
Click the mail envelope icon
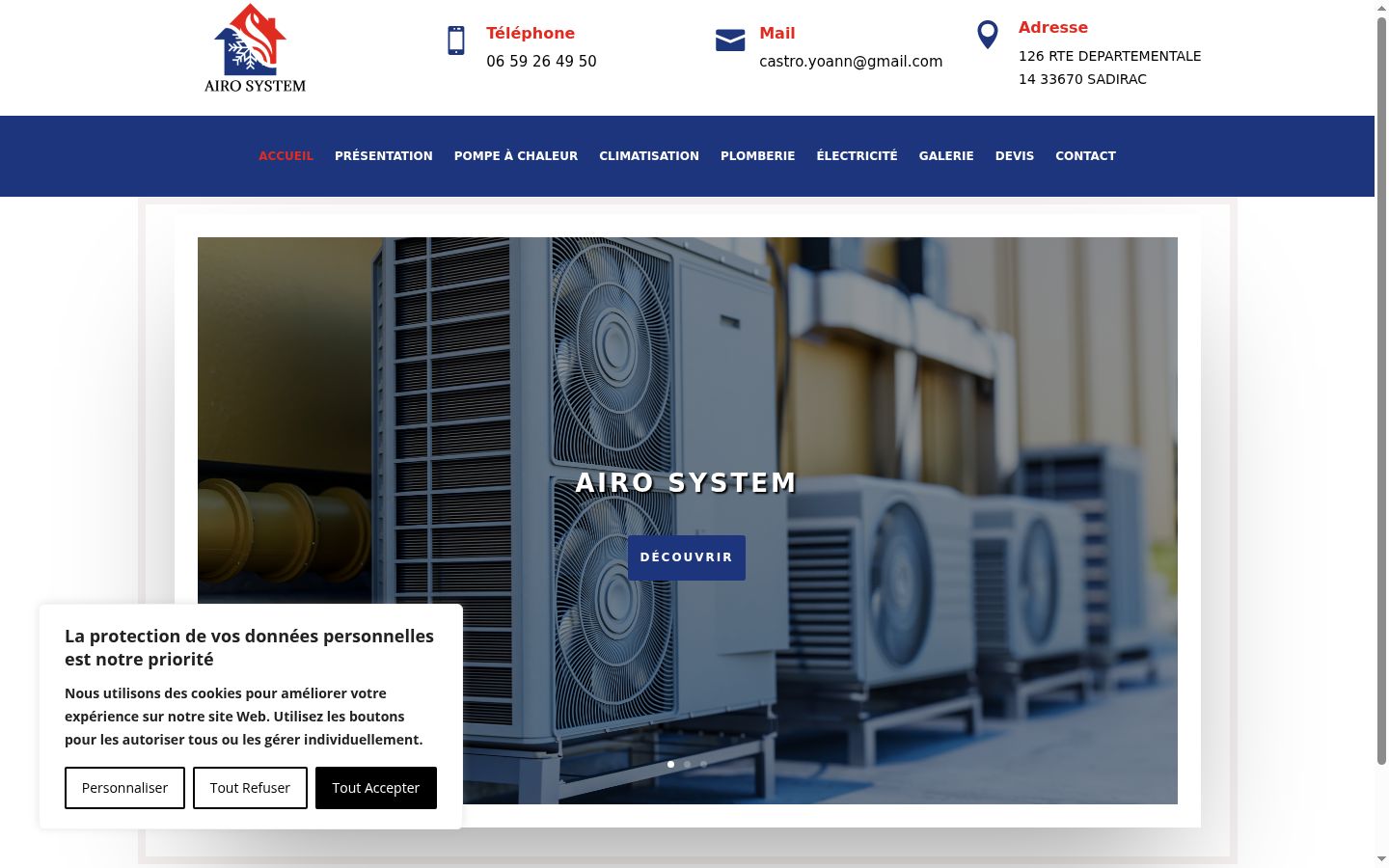tap(730, 40)
